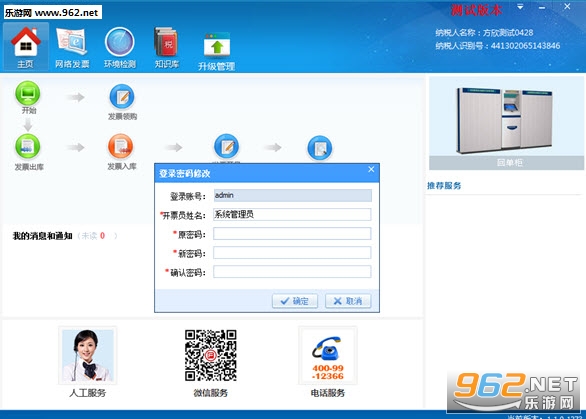Screen dimensions: 586x419
Task: Focus the 开票员姓名 field
Action: coord(292,215)
